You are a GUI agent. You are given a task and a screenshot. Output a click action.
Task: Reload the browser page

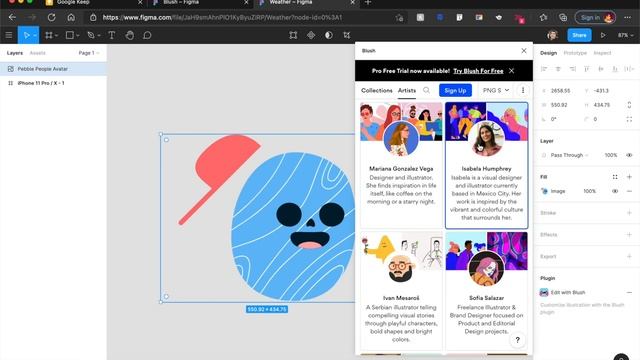pyautogui.click(x=51, y=17)
